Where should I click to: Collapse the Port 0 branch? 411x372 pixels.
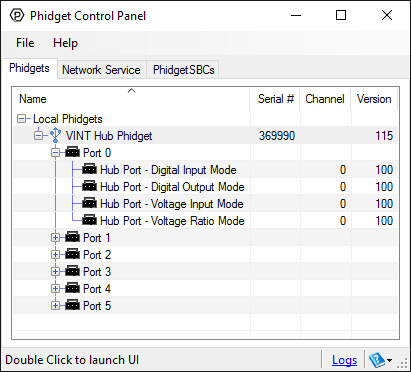(x=55, y=153)
